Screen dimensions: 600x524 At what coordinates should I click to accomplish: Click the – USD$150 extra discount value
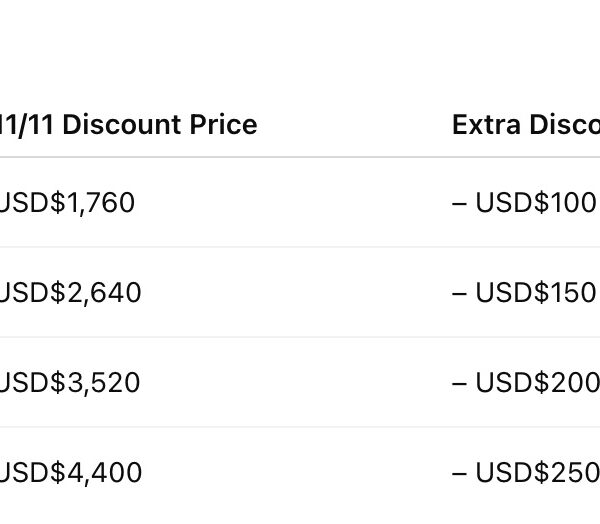(x=524, y=292)
